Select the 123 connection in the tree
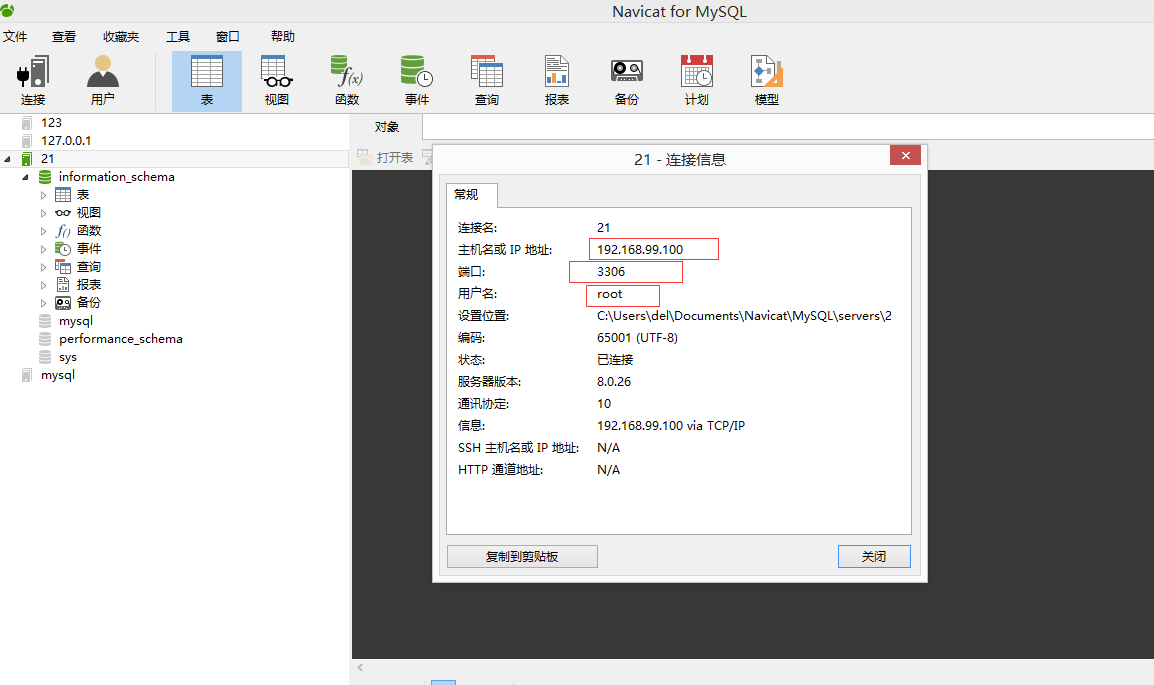 coord(52,123)
